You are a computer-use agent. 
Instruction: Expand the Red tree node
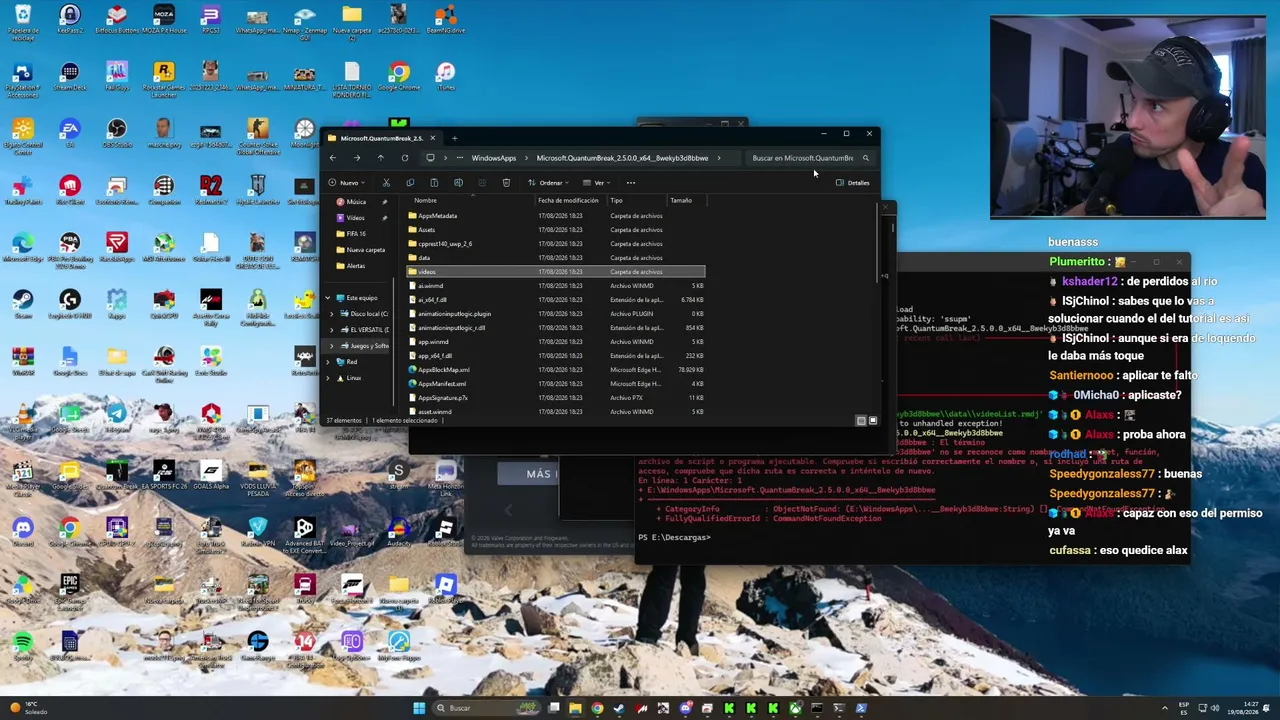(x=327, y=362)
